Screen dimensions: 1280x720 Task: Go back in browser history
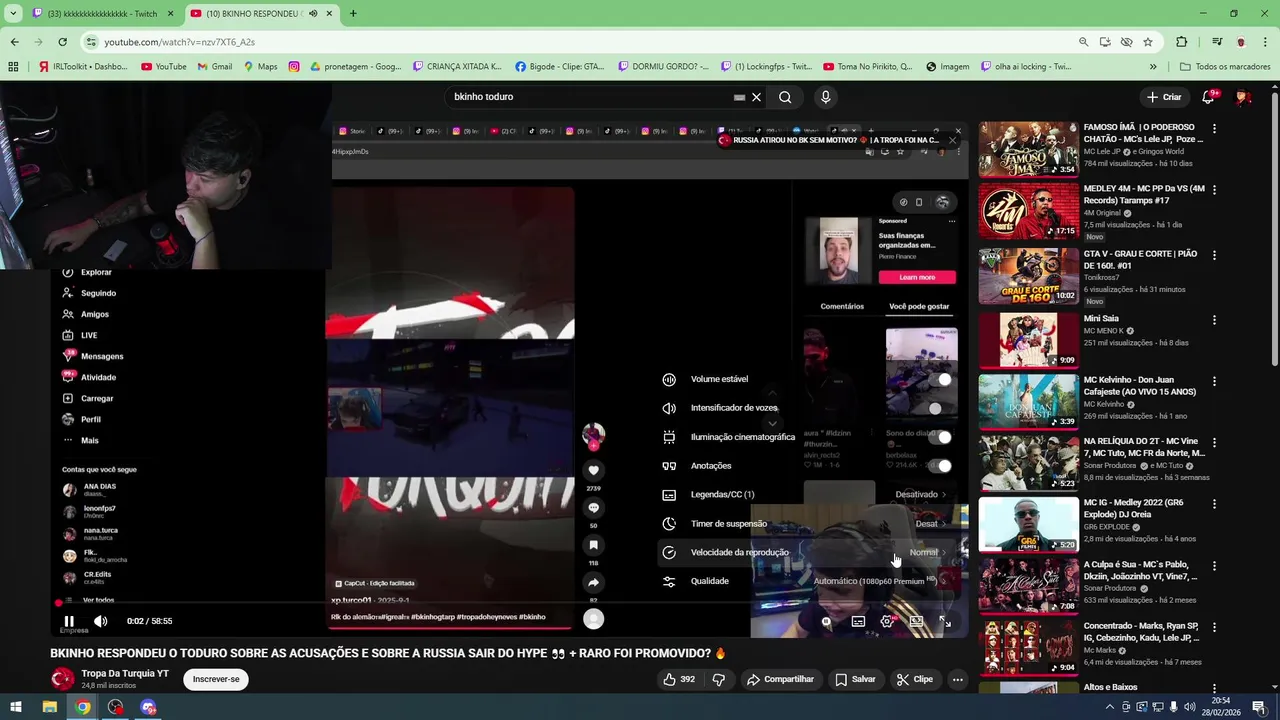[14, 42]
